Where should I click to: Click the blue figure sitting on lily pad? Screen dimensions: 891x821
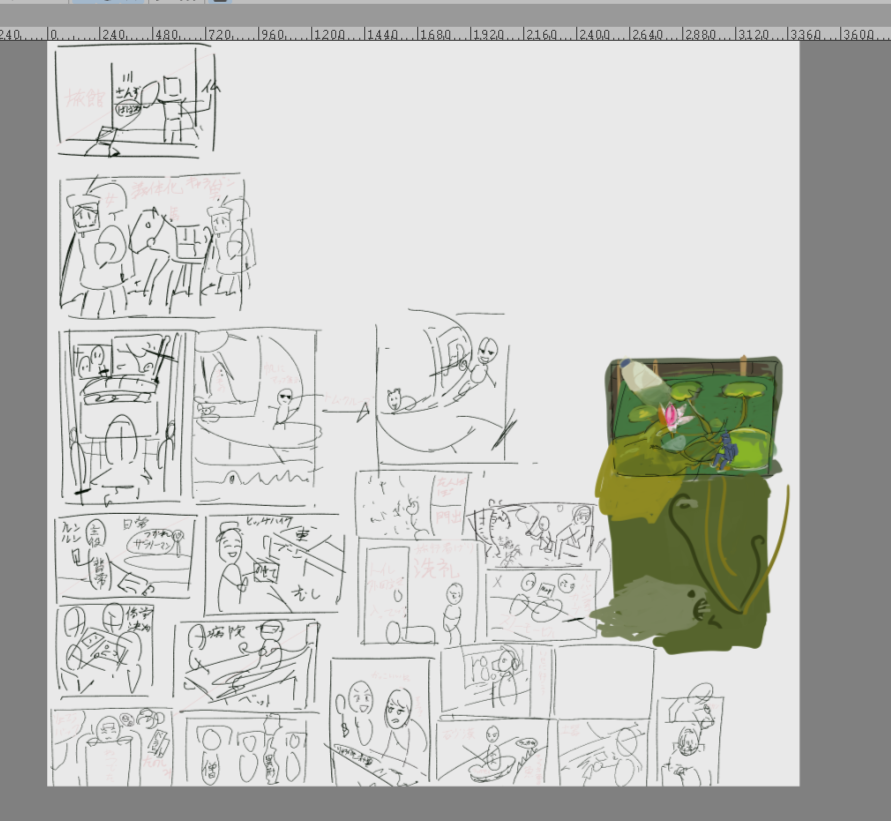coord(725,452)
